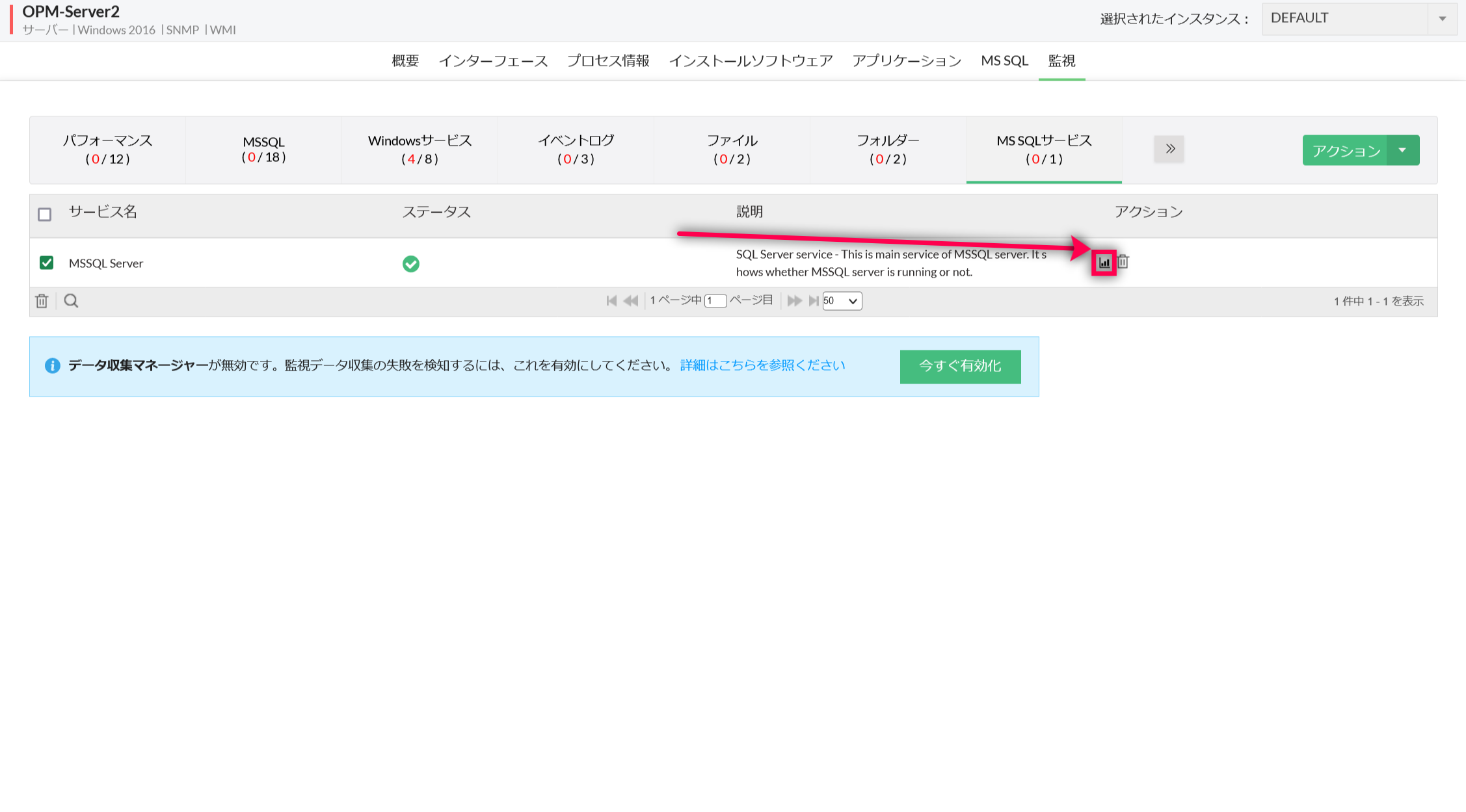Viewport: 1466px width, 812px height.
Task: Click delete icon in table footer
Action: pos(42,301)
